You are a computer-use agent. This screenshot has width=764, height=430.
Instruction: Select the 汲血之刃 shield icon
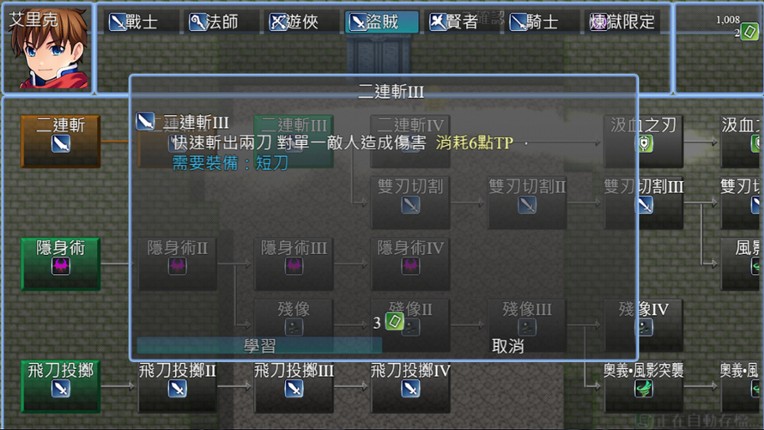pyautogui.click(x=644, y=144)
